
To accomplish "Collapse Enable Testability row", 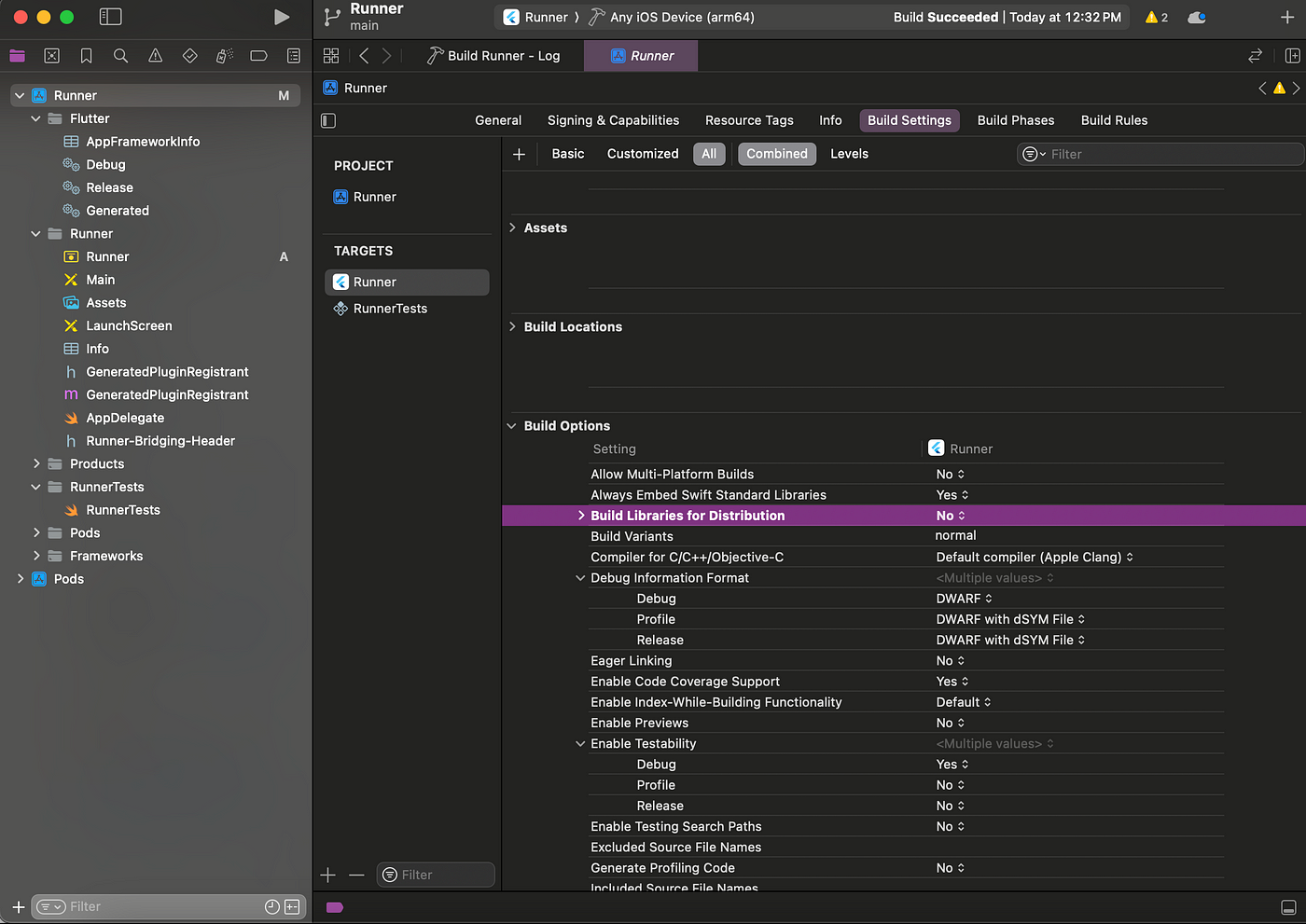I will pyautogui.click(x=580, y=744).
